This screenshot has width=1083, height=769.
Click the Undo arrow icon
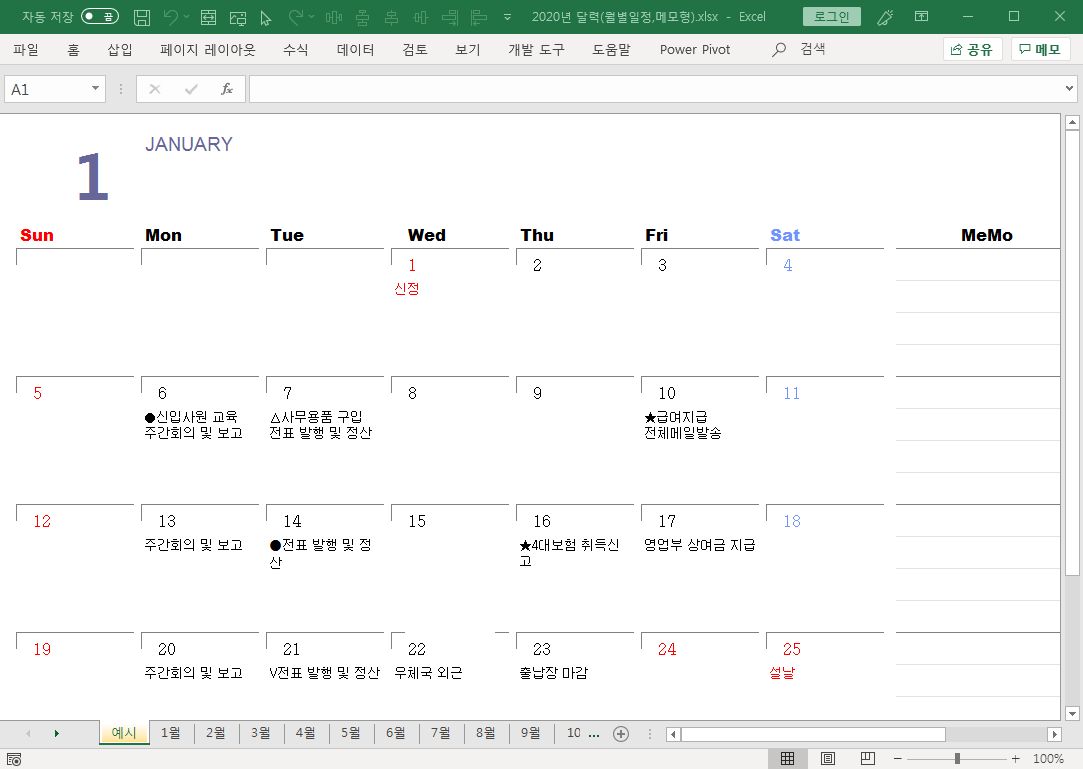coord(171,17)
